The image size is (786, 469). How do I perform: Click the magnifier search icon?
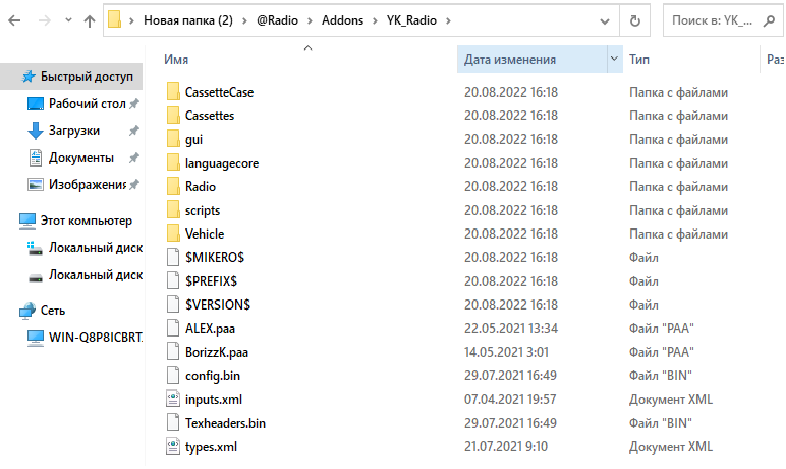tap(769, 21)
